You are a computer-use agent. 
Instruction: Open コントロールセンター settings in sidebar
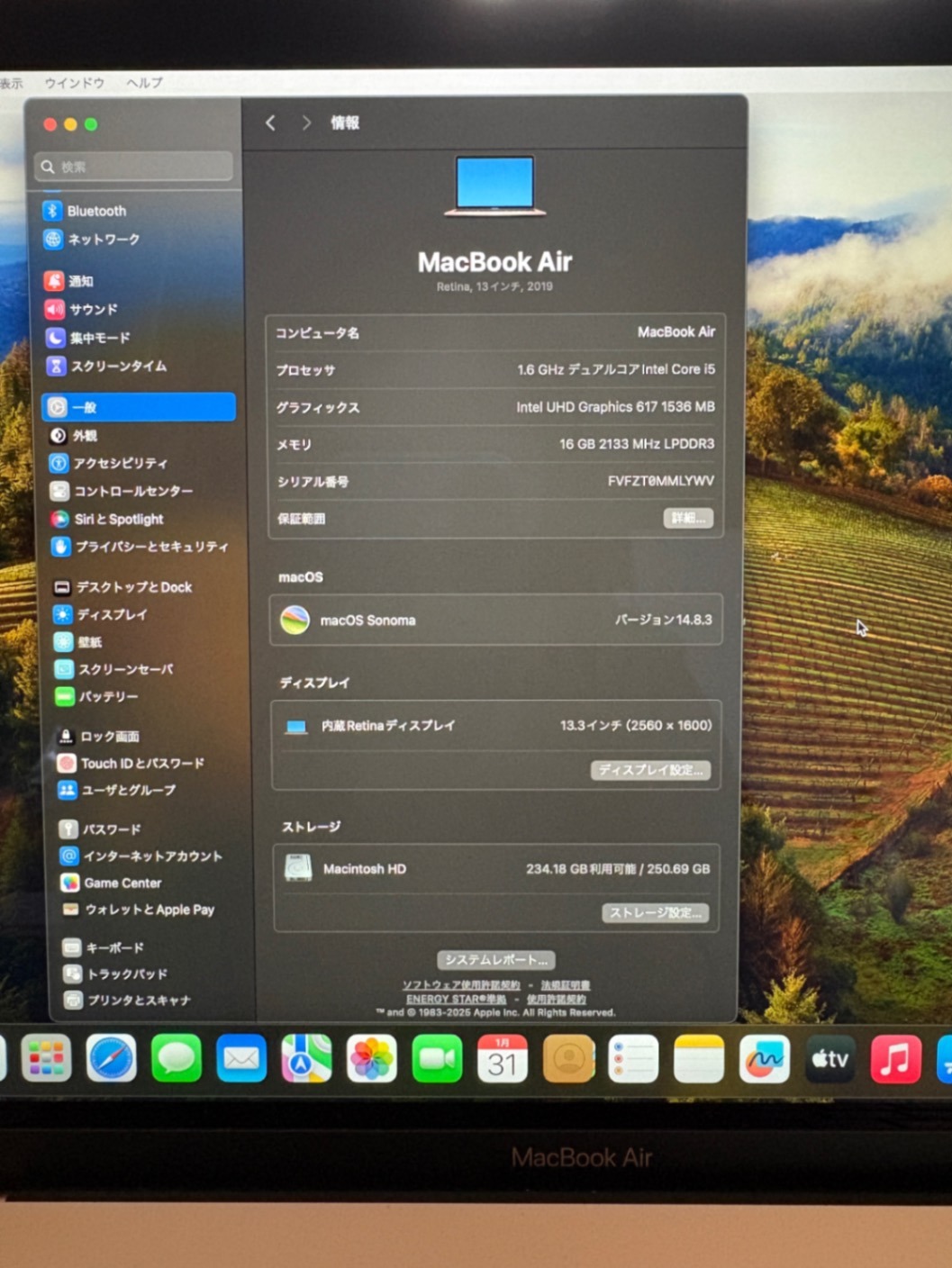tap(122, 491)
